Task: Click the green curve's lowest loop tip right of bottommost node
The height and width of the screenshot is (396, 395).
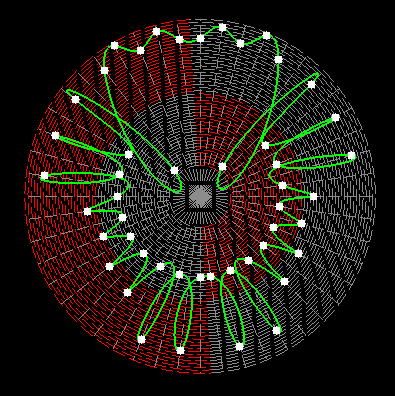Action: pyautogui.click(x=239, y=347)
